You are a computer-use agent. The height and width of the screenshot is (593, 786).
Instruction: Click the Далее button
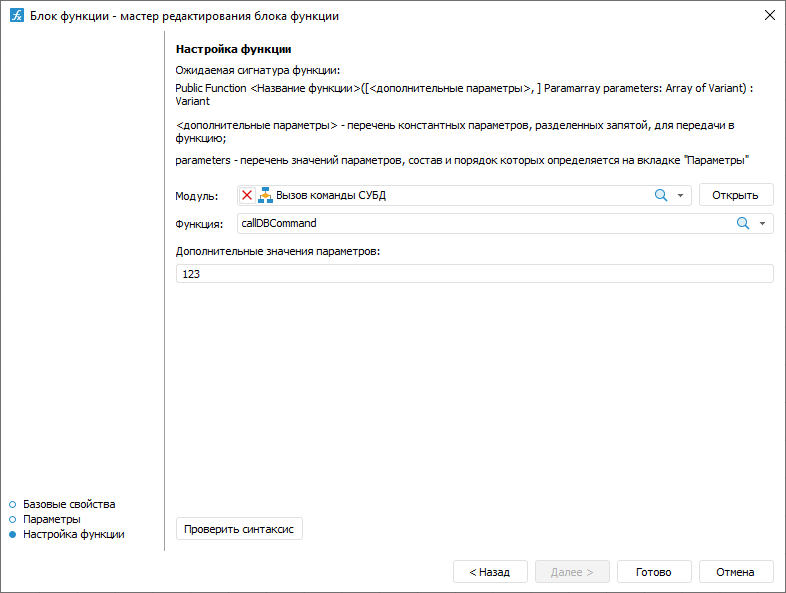pyautogui.click(x=571, y=572)
